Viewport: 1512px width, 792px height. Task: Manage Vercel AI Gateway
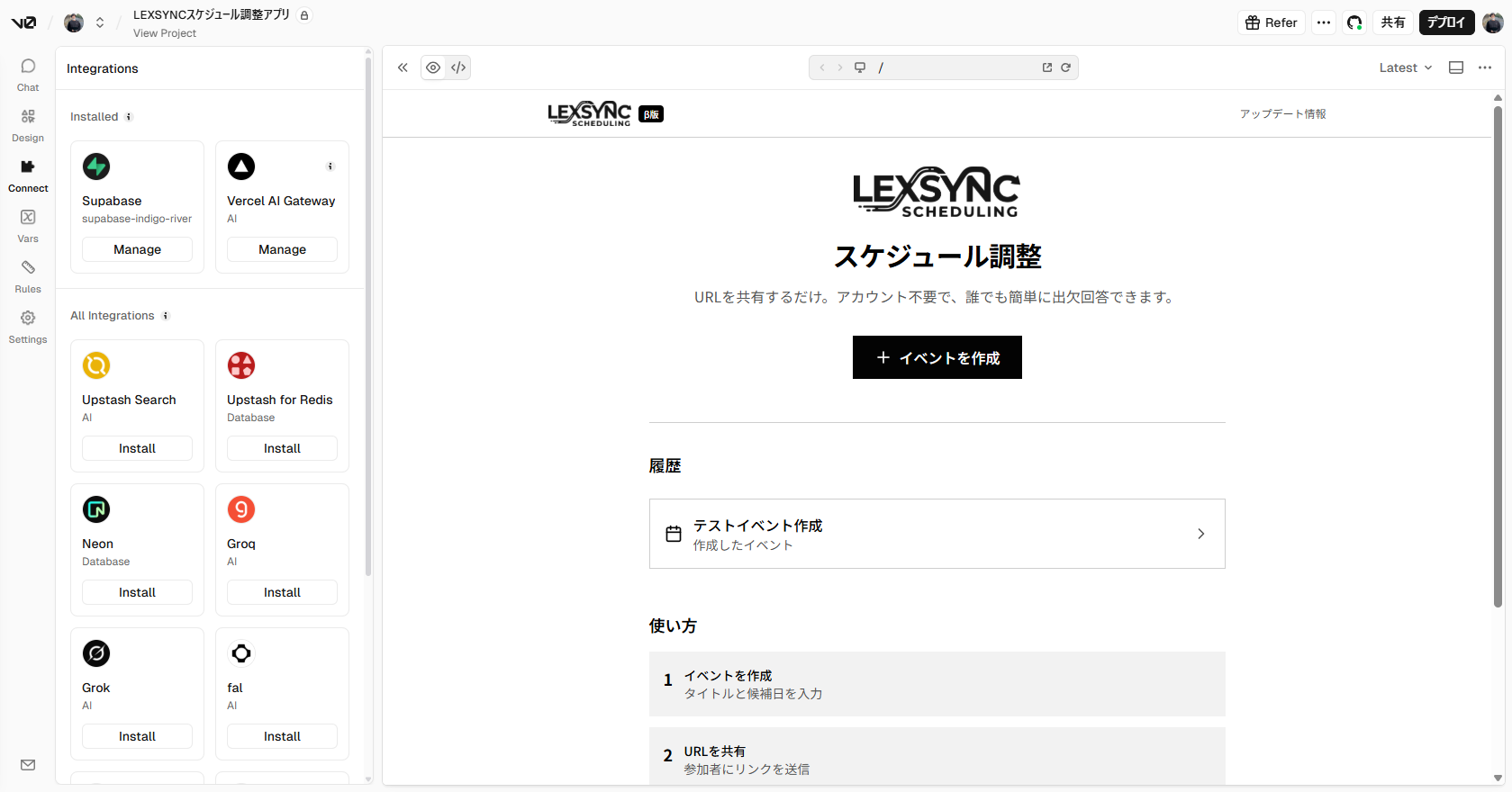tap(282, 249)
